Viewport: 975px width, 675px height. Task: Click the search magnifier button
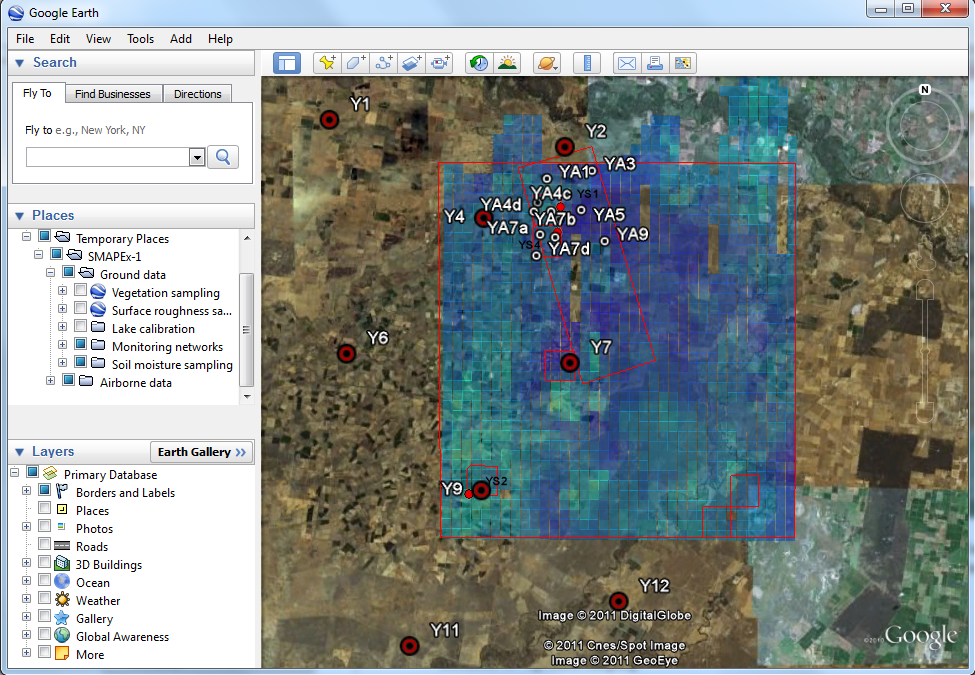[x=223, y=157]
